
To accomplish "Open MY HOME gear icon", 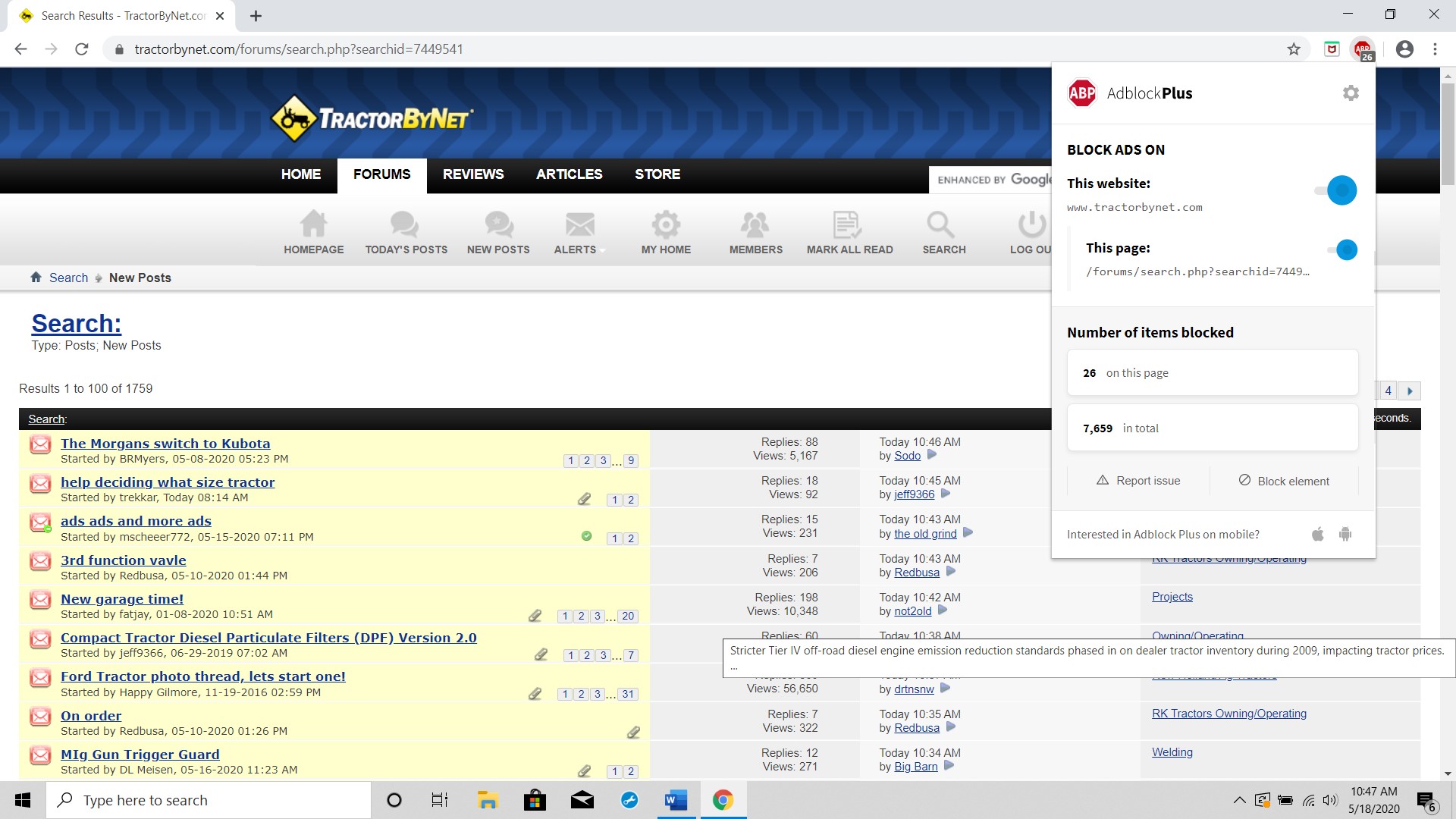I will coord(666,224).
